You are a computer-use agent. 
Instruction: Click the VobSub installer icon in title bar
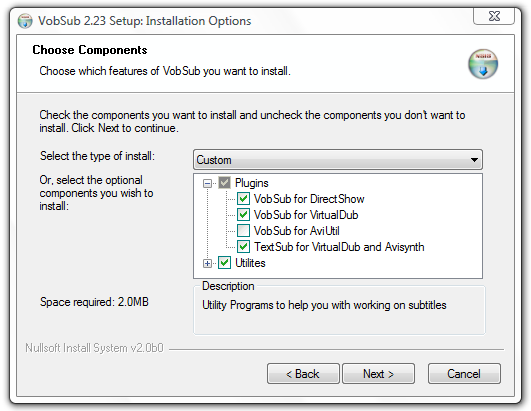click(x=25, y=21)
